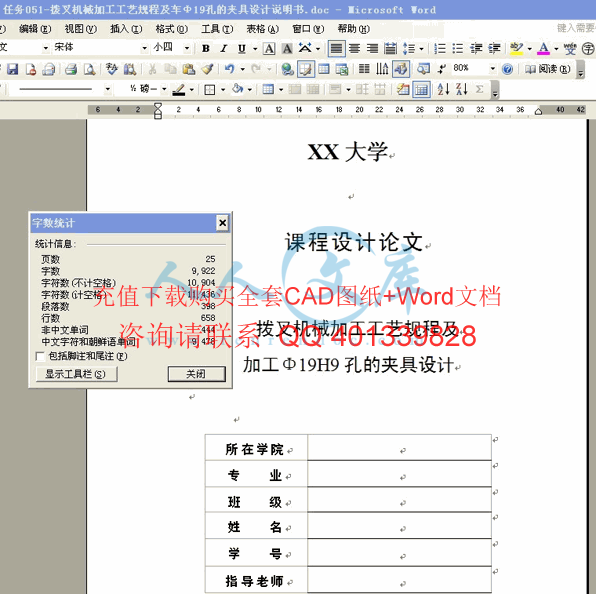Click the yellow Highlight color button

(517, 49)
